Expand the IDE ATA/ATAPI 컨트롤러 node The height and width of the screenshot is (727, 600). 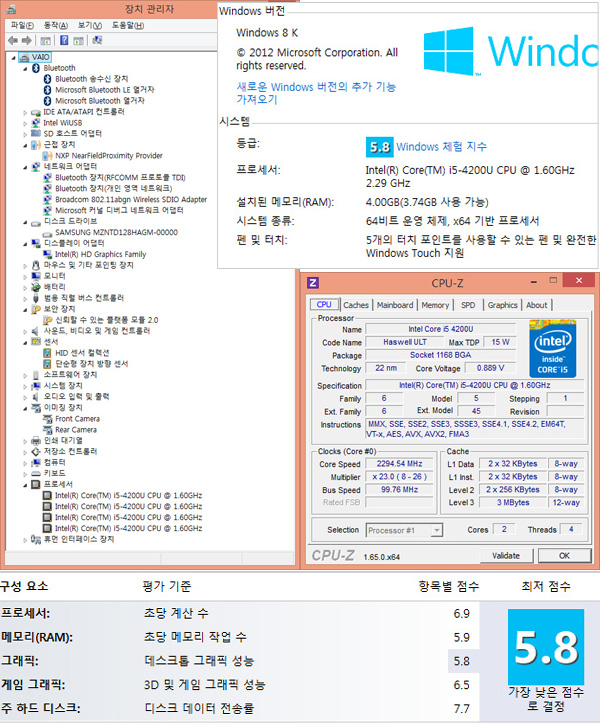point(25,112)
